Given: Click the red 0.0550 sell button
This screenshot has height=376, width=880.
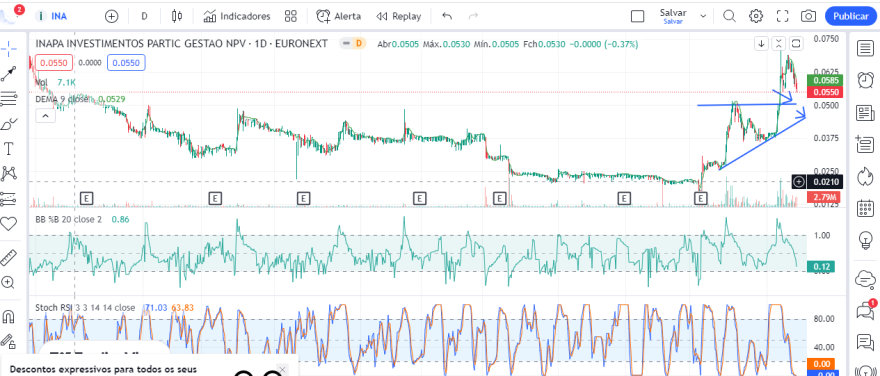Looking at the screenshot, I should click(x=54, y=63).
